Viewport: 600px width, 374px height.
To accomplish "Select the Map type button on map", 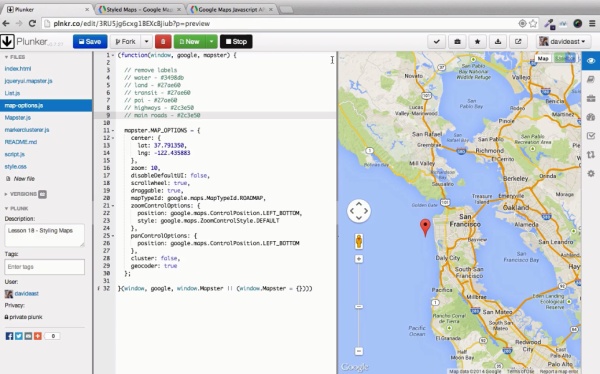I will click(543, 58).
